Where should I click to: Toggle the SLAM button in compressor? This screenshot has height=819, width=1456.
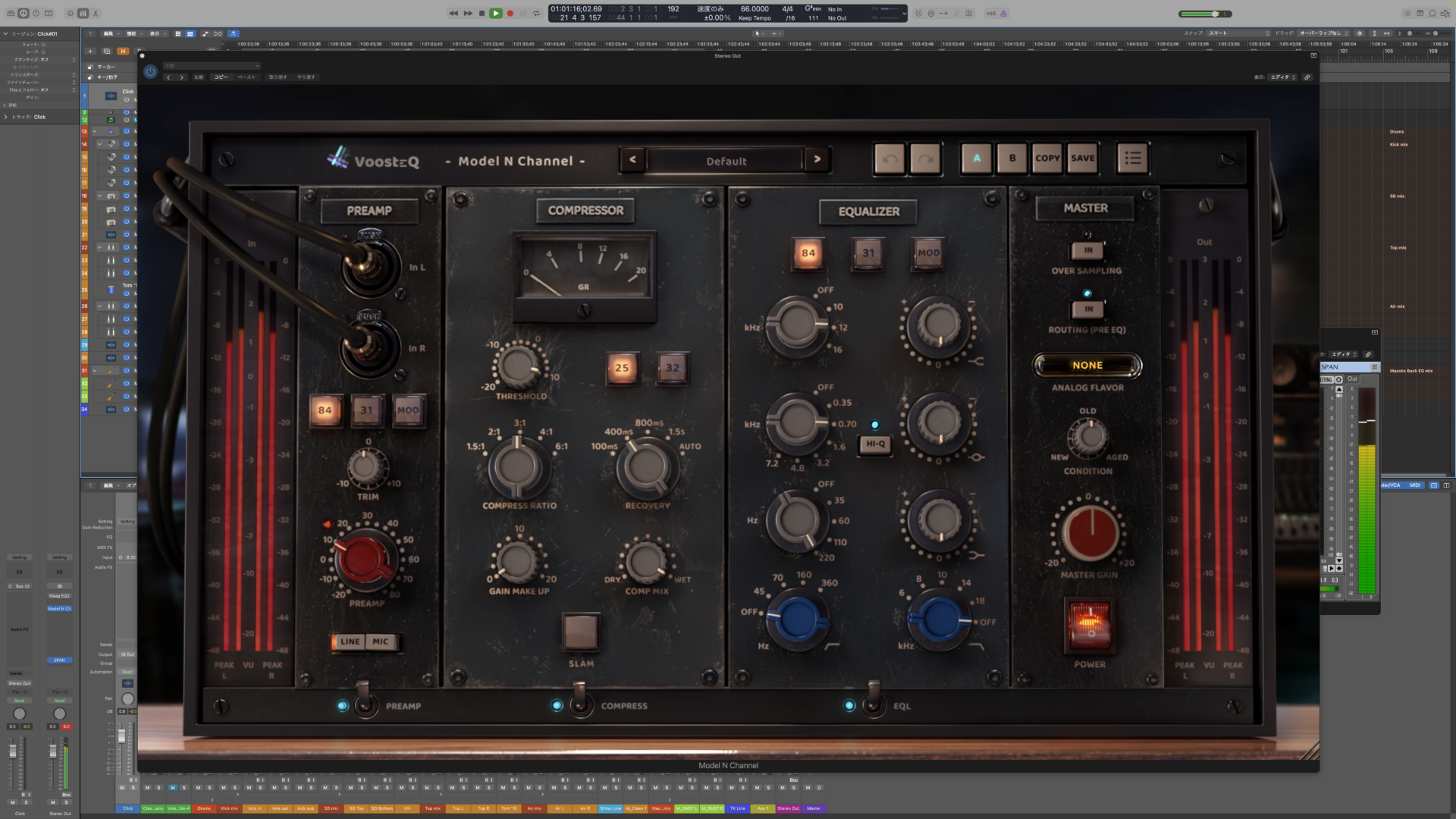581,631
